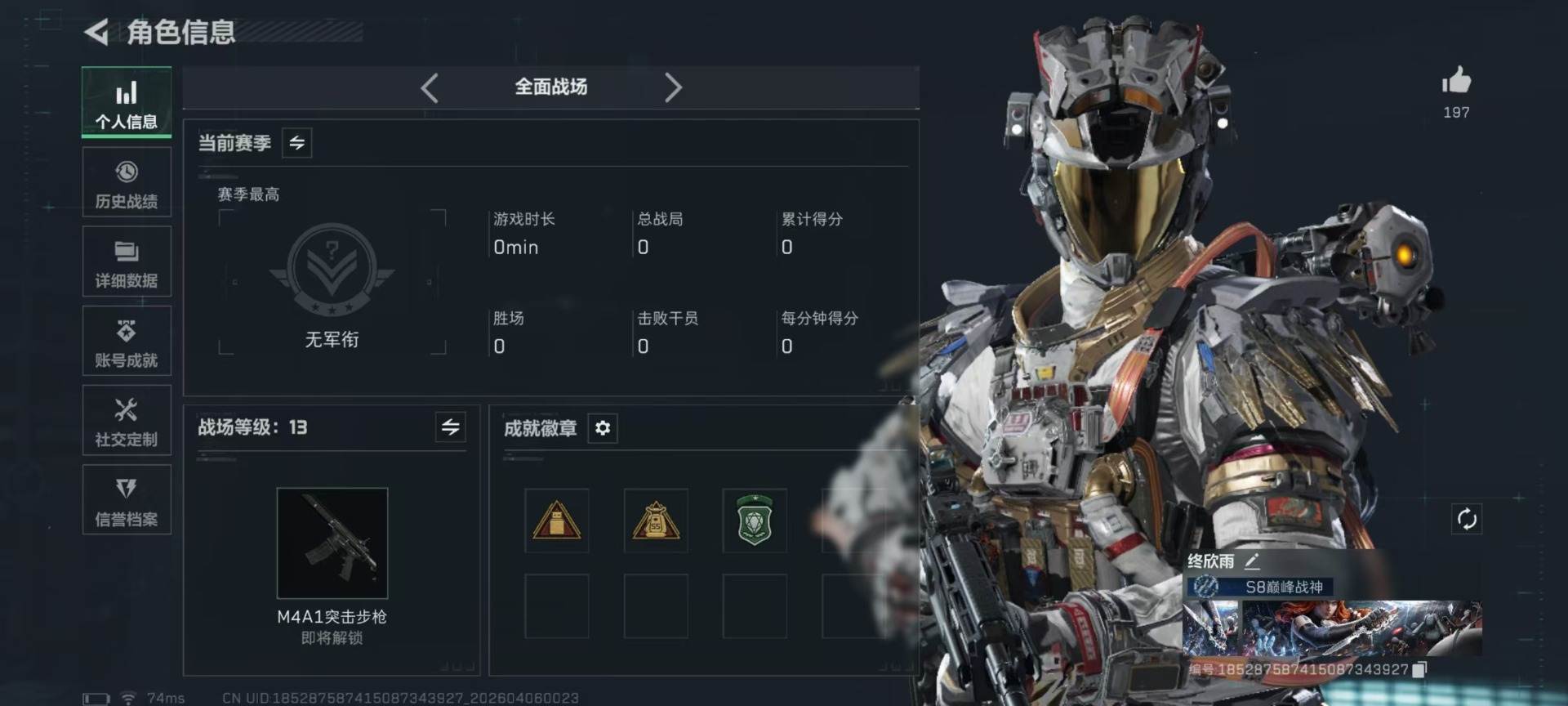Copy the player ID number icon
The width and height of the screenshot is (1568, 706).
coord(1419,669)
